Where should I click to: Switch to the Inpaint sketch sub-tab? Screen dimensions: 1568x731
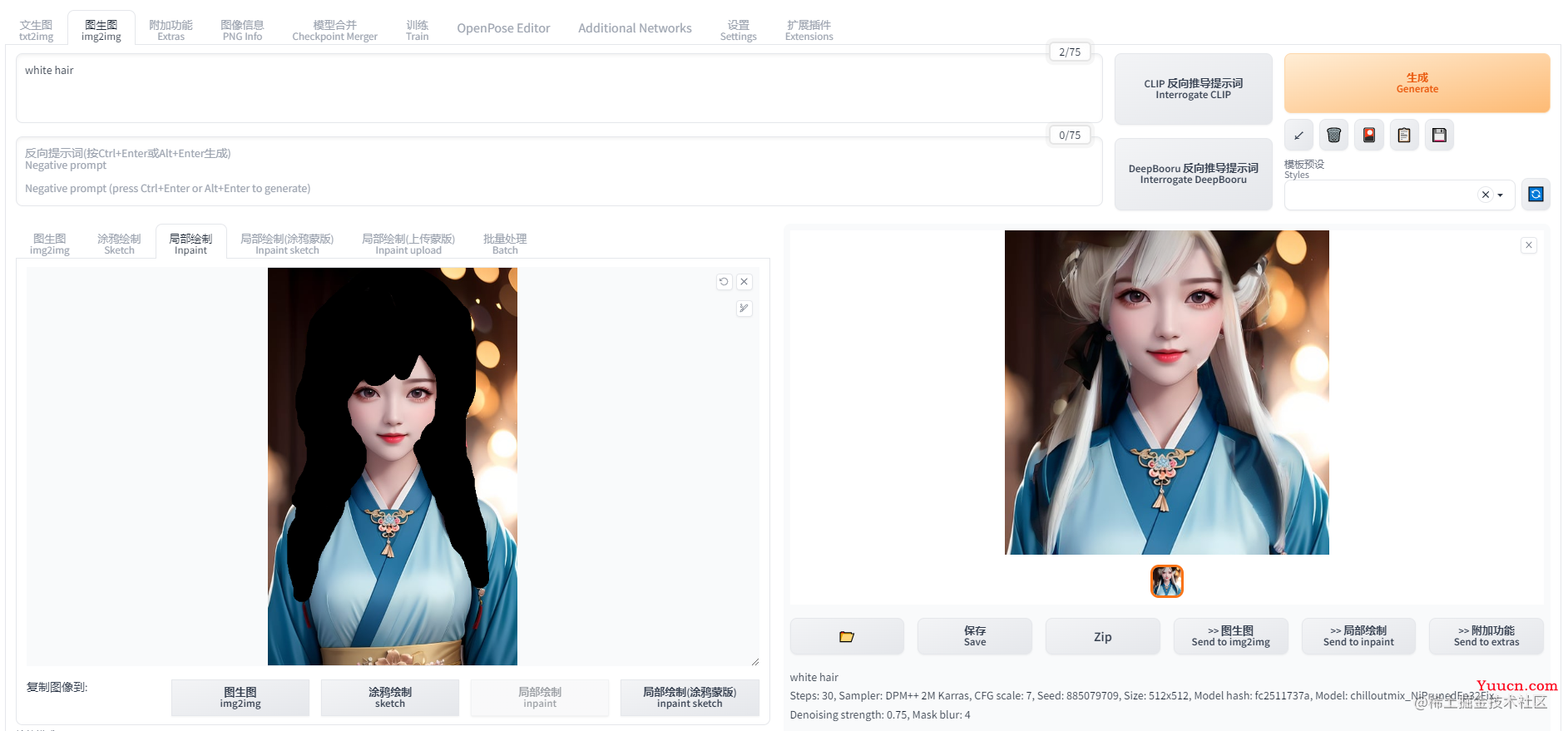point(287,244)
